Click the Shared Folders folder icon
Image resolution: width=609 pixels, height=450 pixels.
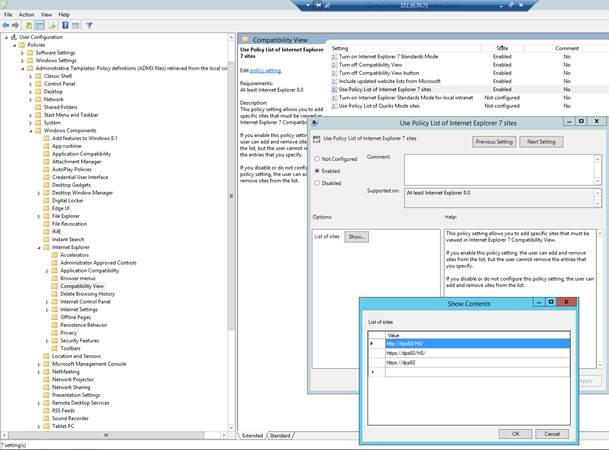[x=38, y=107]
